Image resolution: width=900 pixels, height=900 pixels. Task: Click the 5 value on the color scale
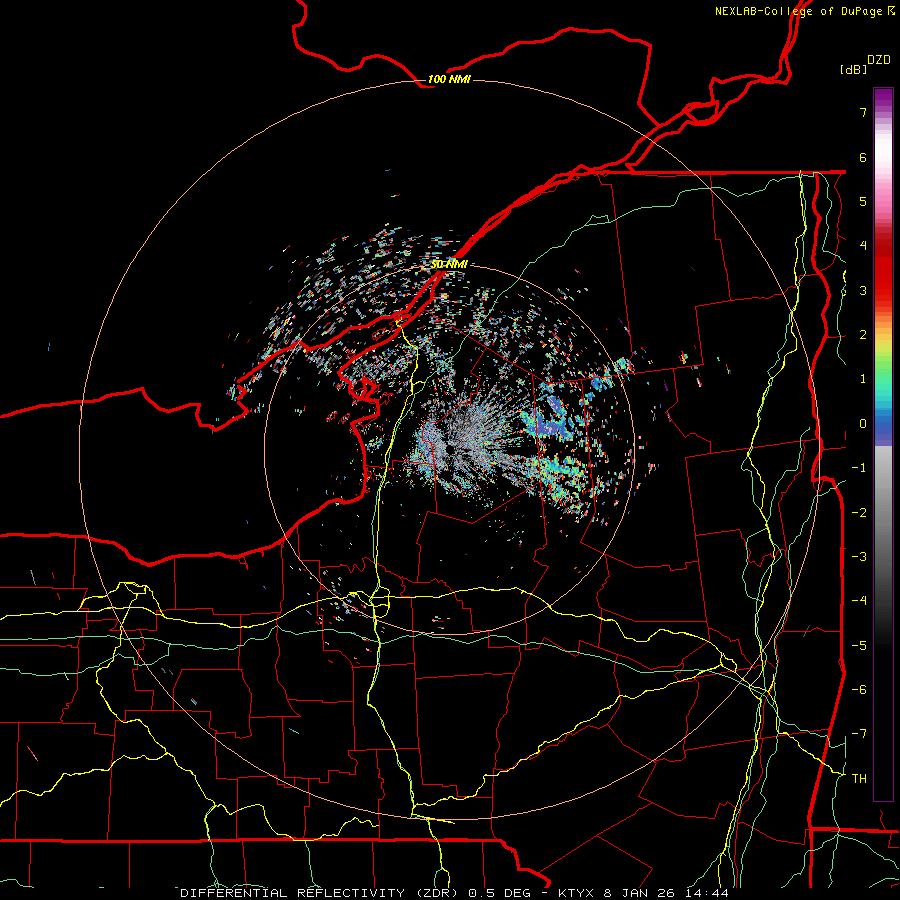(863, 201)
